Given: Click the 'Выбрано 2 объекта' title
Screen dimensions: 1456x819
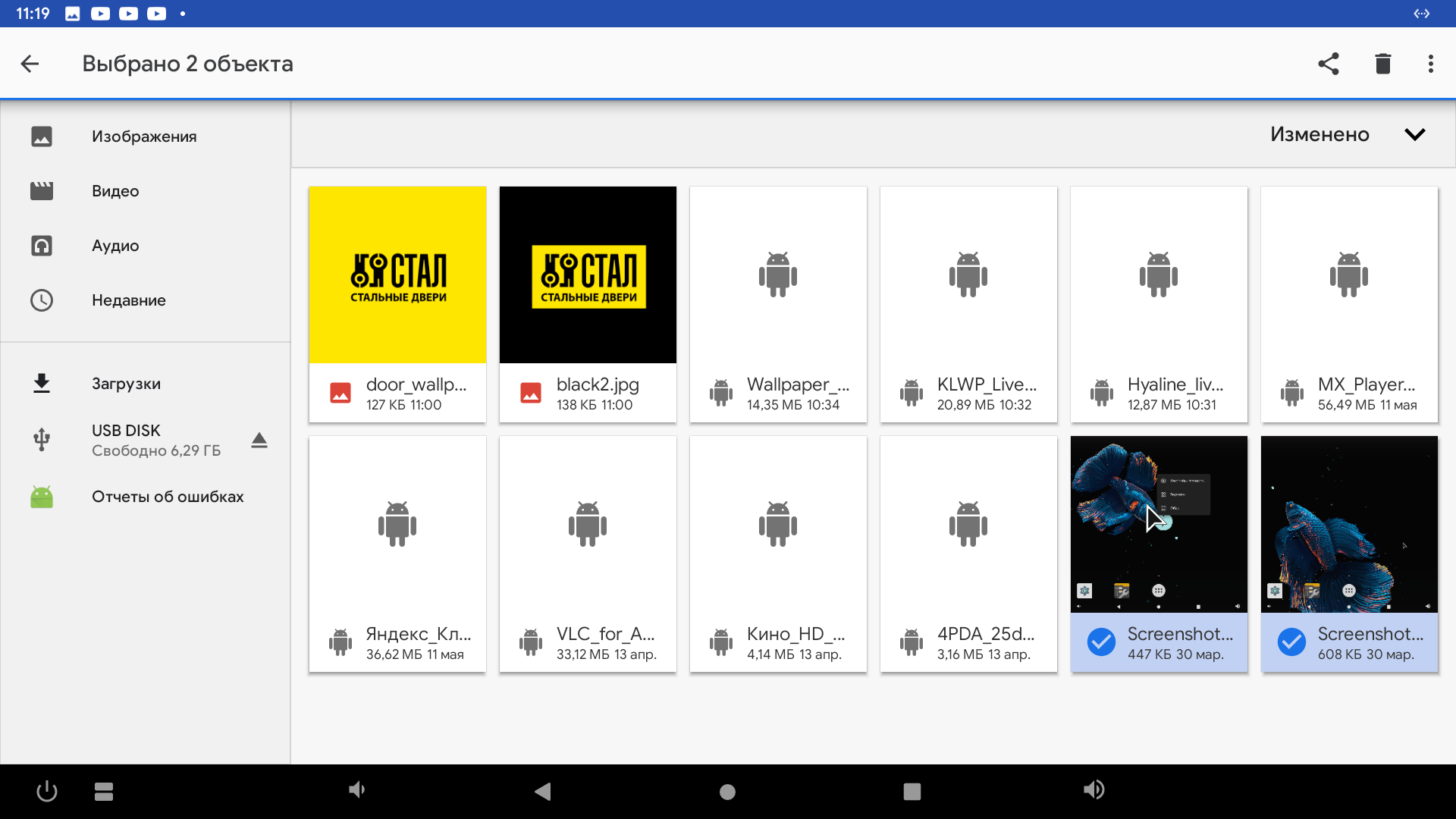Looking at the screenshot, I should click(x=187, y=64).
